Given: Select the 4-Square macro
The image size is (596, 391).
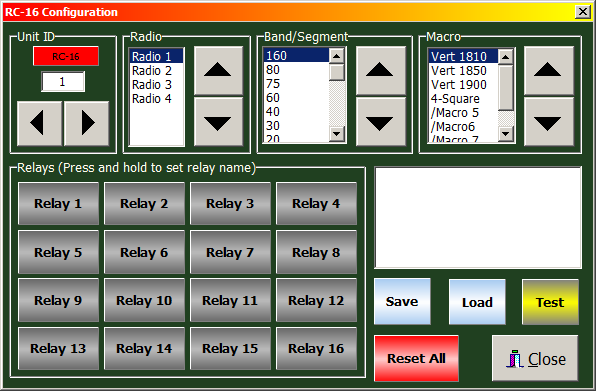Looking at the screenshot, I should 463,98.
